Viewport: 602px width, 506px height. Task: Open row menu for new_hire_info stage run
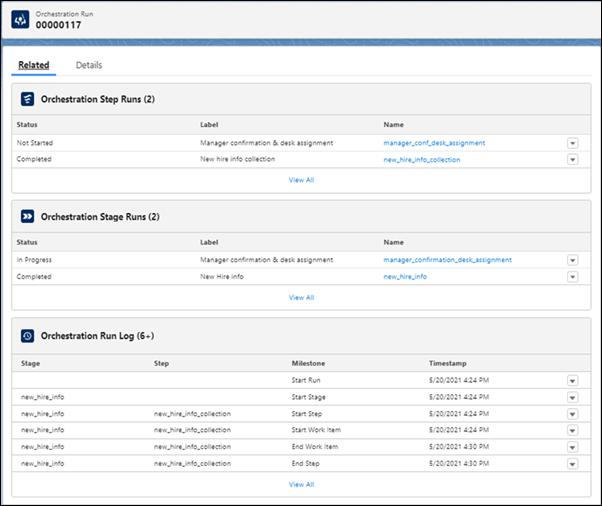click(572, 277)
